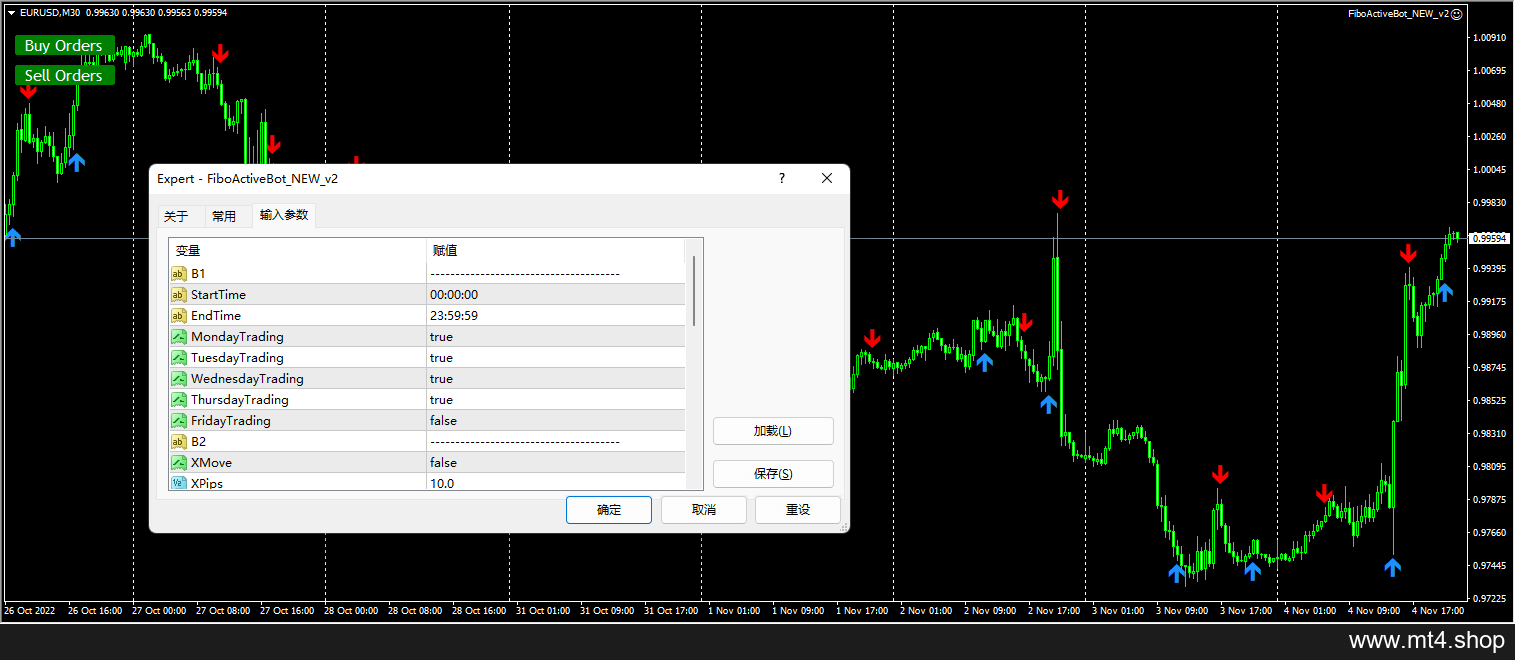Click the MondayTrading boolean icon
Screen dimensions: 1515x660
[179, 337]
